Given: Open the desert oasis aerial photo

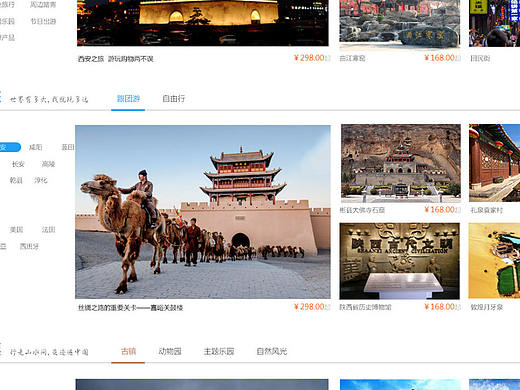Looking at the screenshot, I should click(x=494, y=261).
